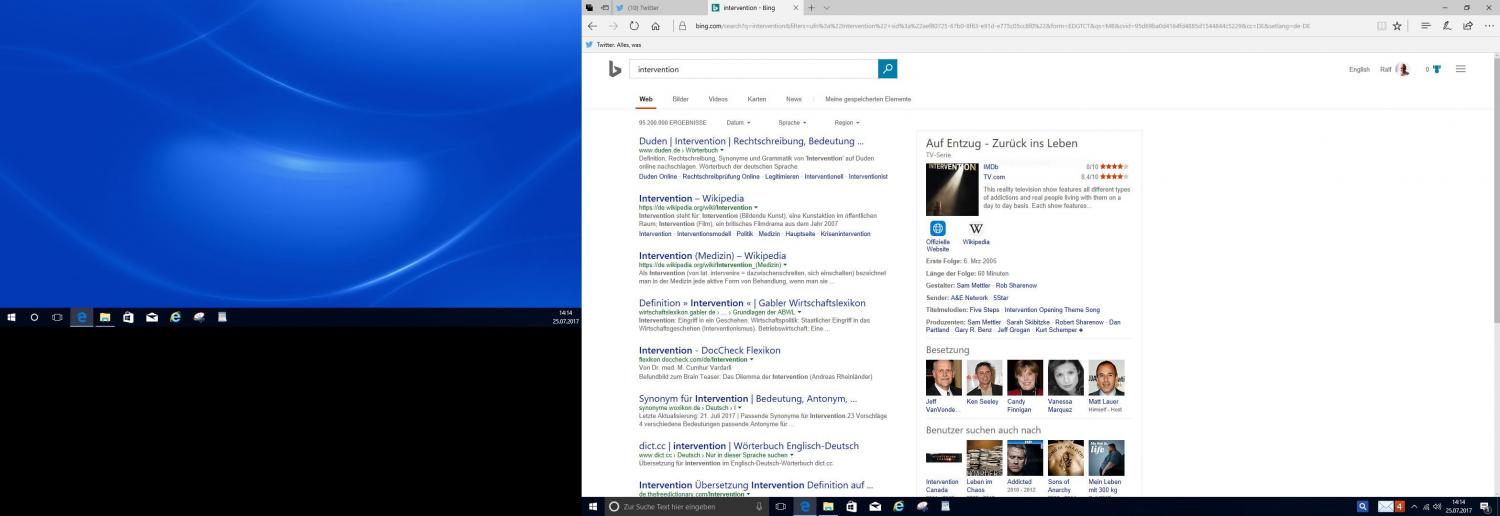Open A&E Network Sender link
The image size is (1500, 516).
coord(969,297)
